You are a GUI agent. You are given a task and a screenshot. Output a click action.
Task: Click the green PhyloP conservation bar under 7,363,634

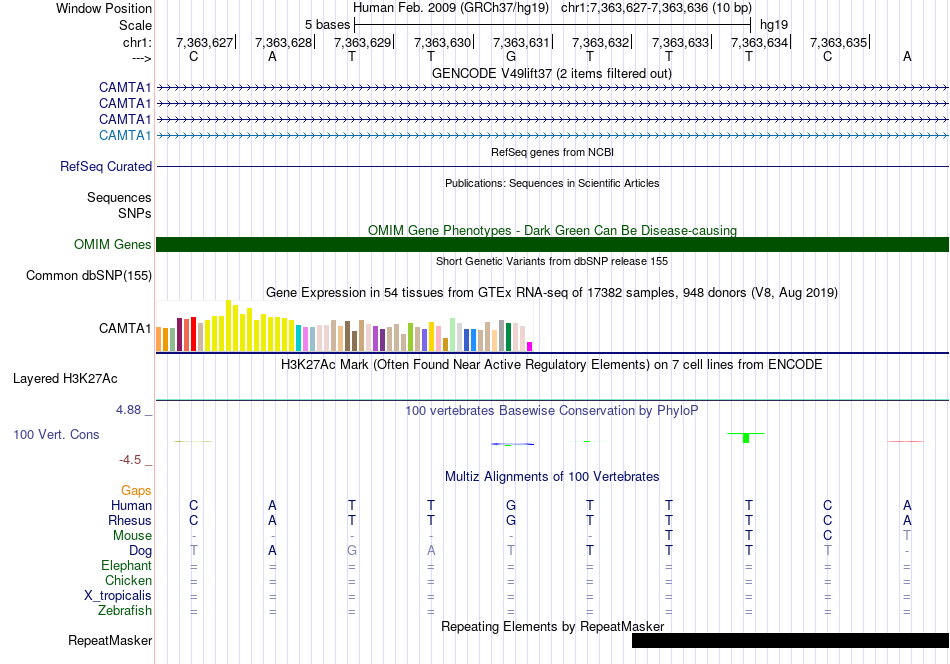click(x=746, y=437)
